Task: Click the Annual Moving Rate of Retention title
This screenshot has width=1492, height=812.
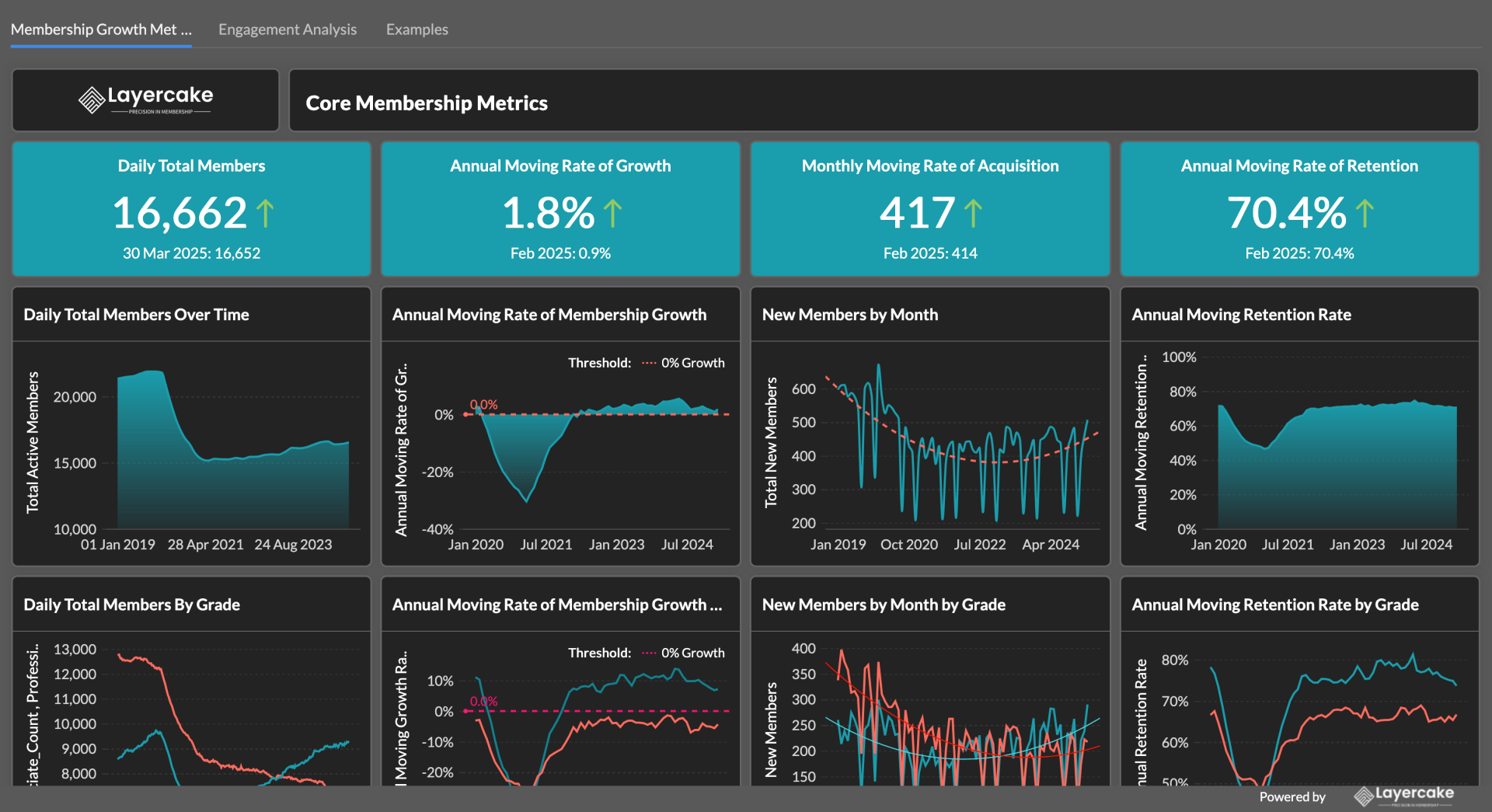Action: pos(1299,166)
